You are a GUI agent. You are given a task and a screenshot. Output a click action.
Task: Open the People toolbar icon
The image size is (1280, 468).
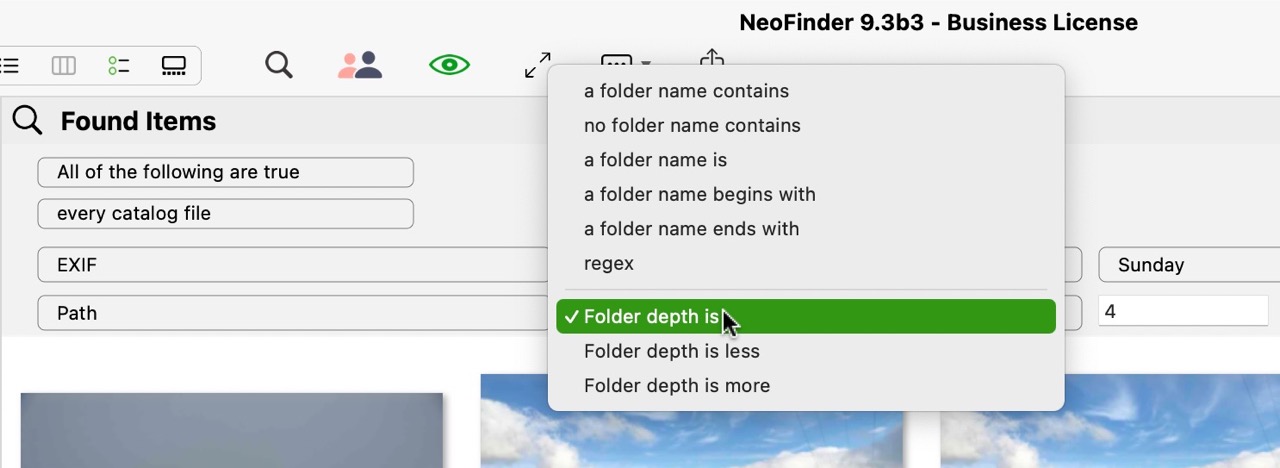(360, 66)
